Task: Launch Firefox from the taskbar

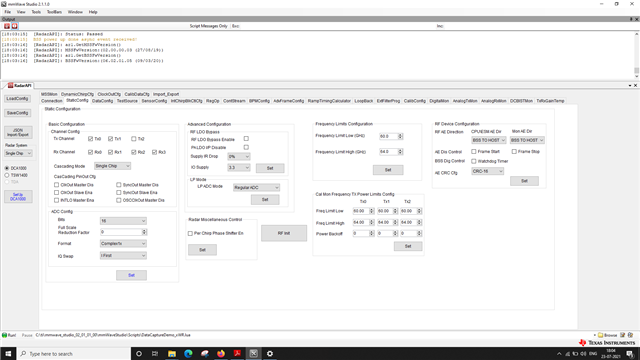Action: [221, 353]
